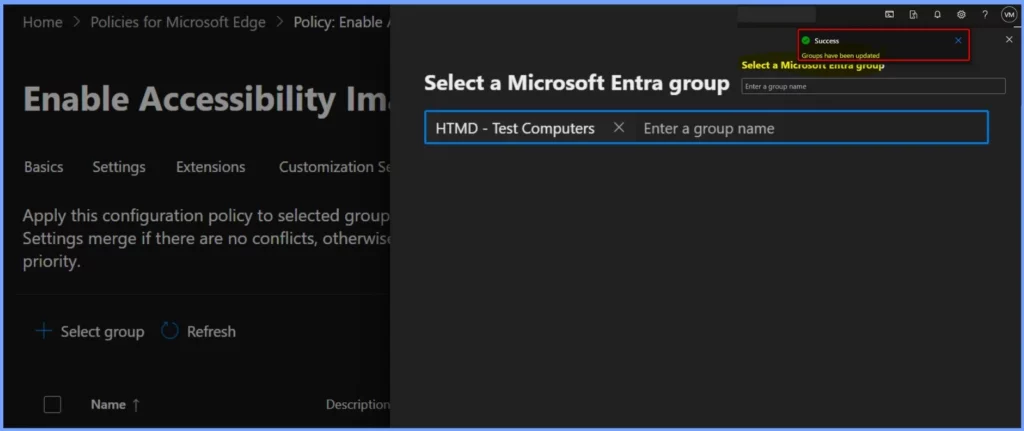
Task: Focus the small Enter a group name field
Action: coord(873,86)
